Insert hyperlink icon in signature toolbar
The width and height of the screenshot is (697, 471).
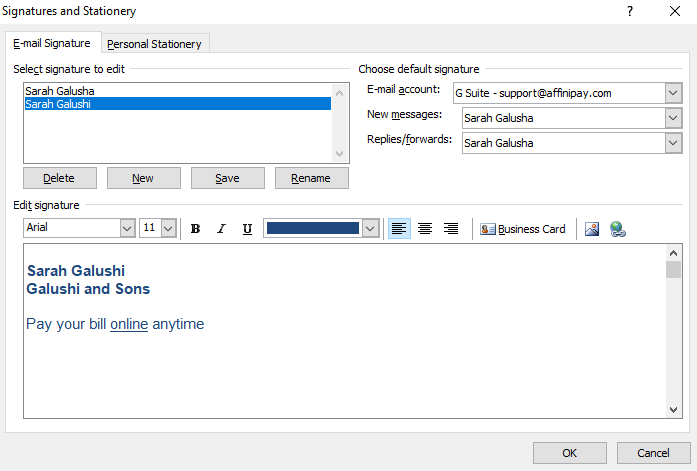coord(617,229)
